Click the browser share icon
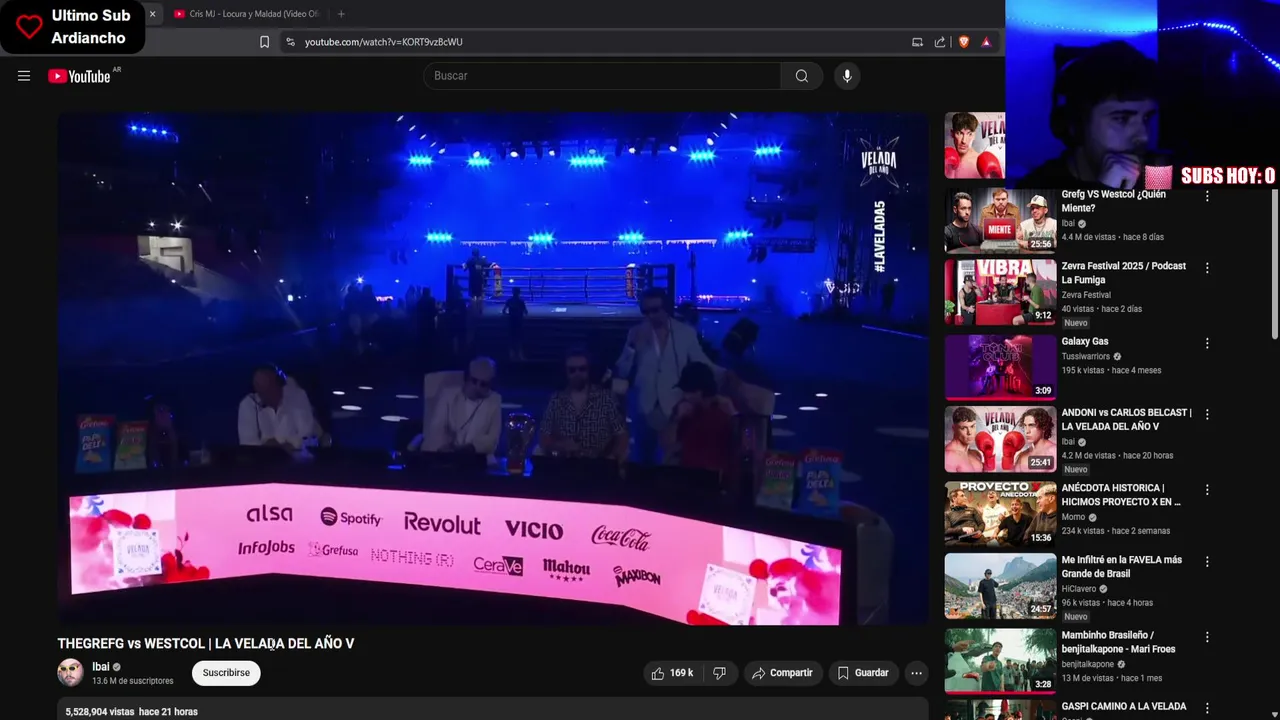The height and width of the screenshot is (720, 1280). (x=940, y=42)
